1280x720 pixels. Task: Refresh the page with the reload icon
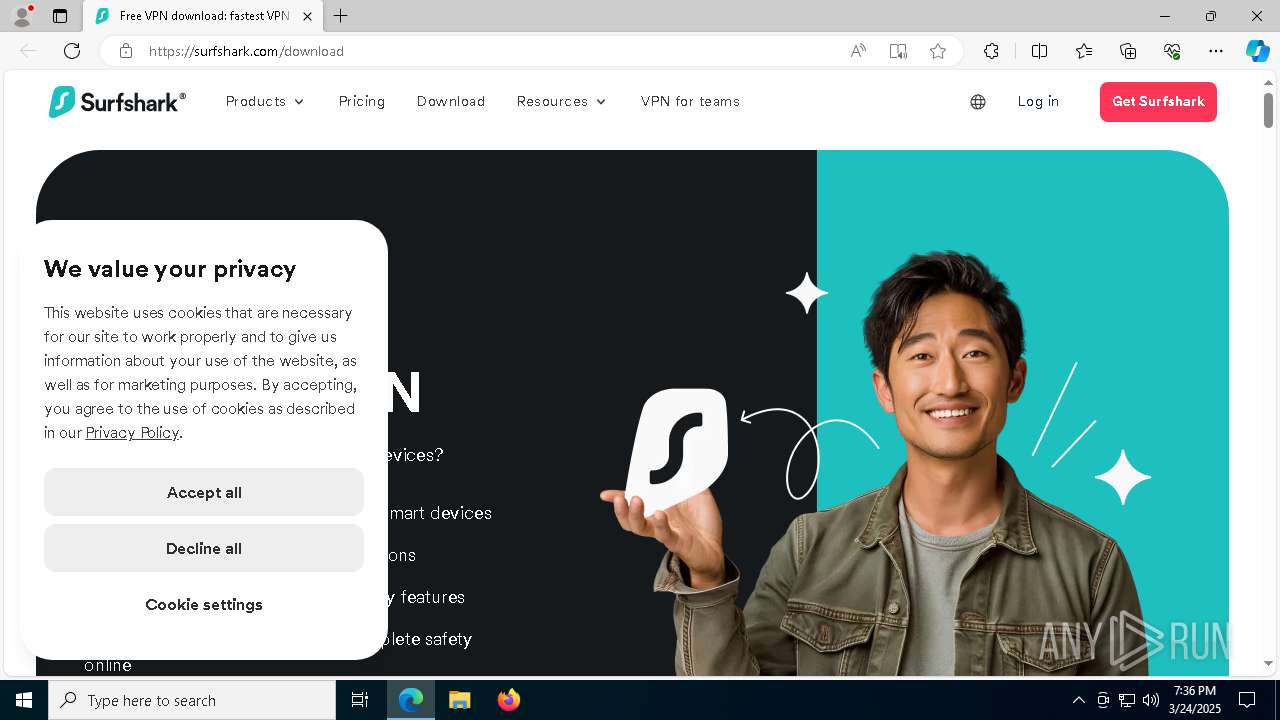(72, 51)
